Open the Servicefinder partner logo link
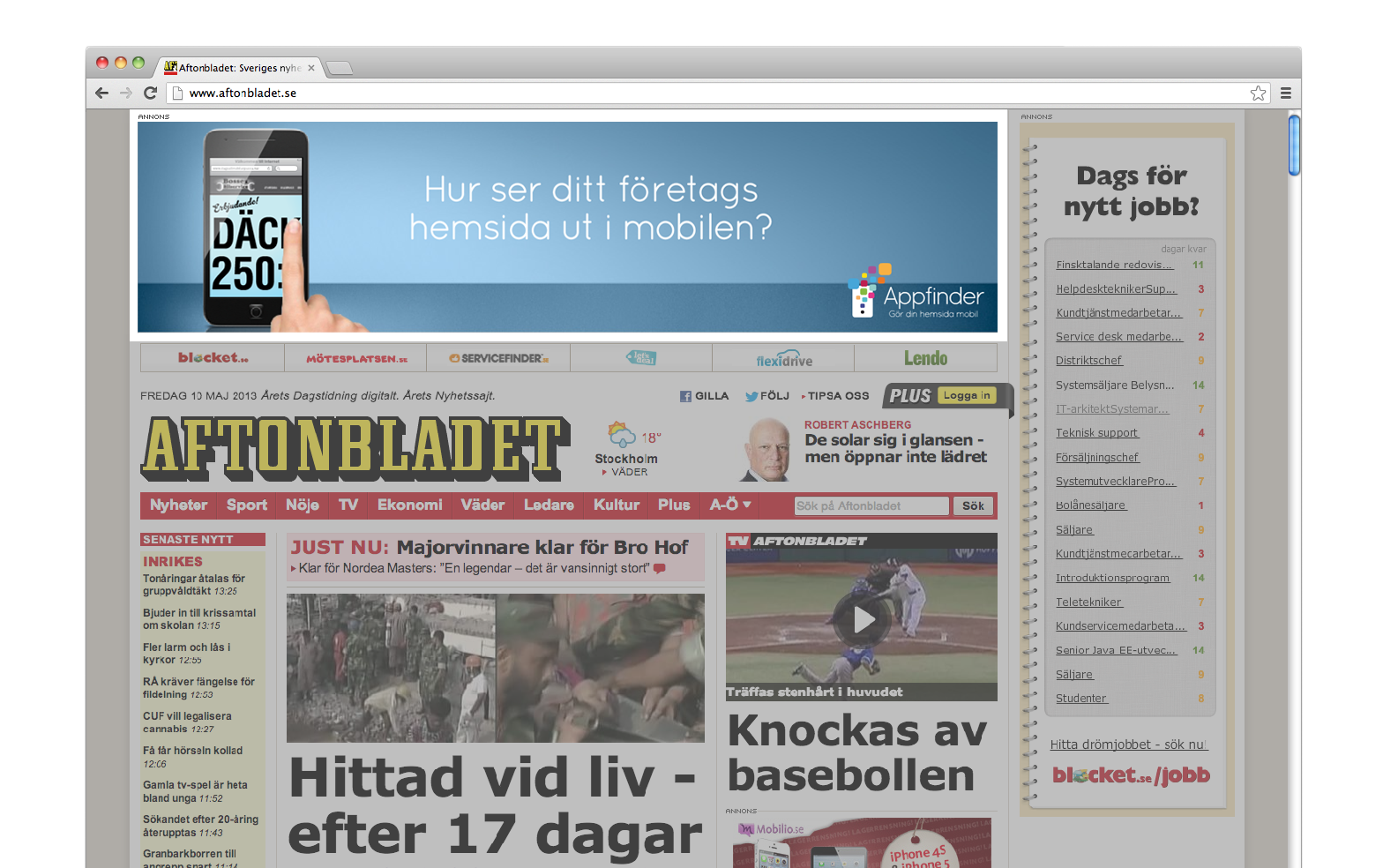 [x=499, y=358]
